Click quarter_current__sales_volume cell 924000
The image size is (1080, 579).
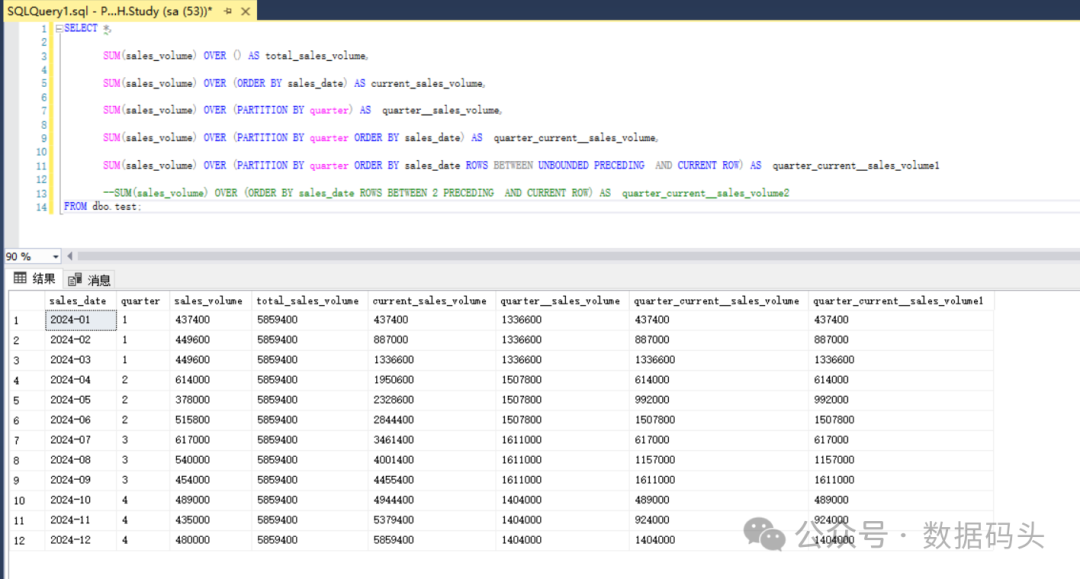[718, 520]
